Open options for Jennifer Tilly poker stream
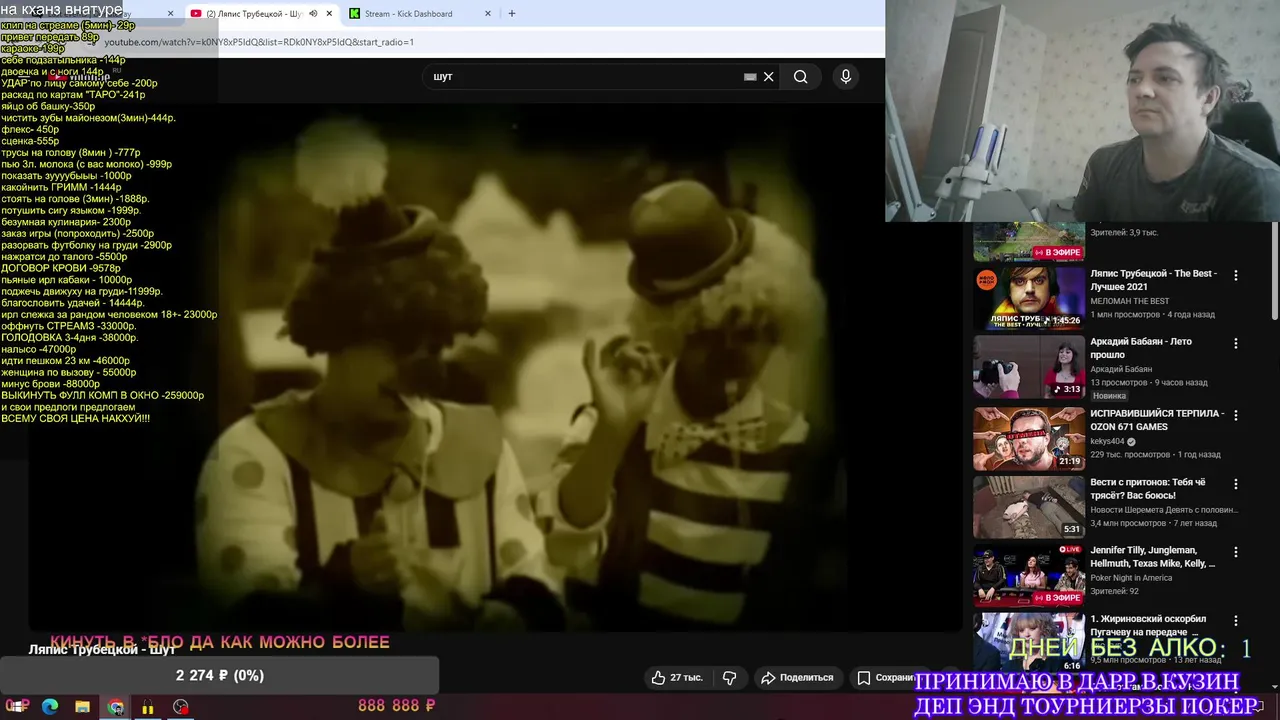 (x=1236, y=552)
